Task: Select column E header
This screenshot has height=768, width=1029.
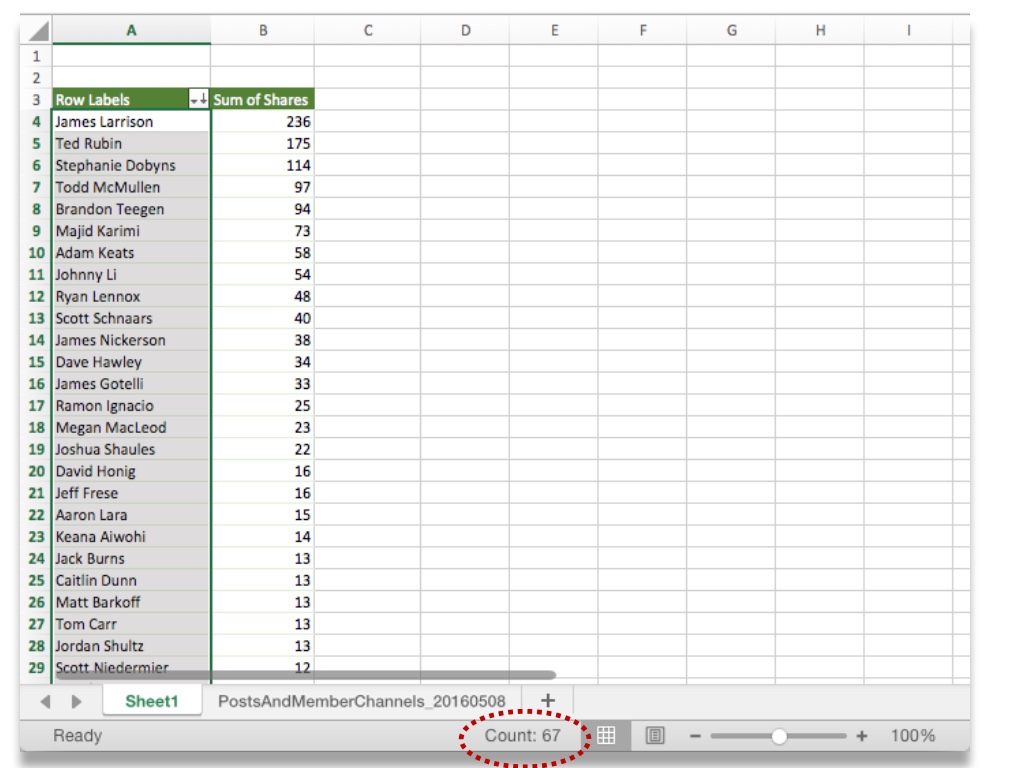Action: [x=554, y=30]
